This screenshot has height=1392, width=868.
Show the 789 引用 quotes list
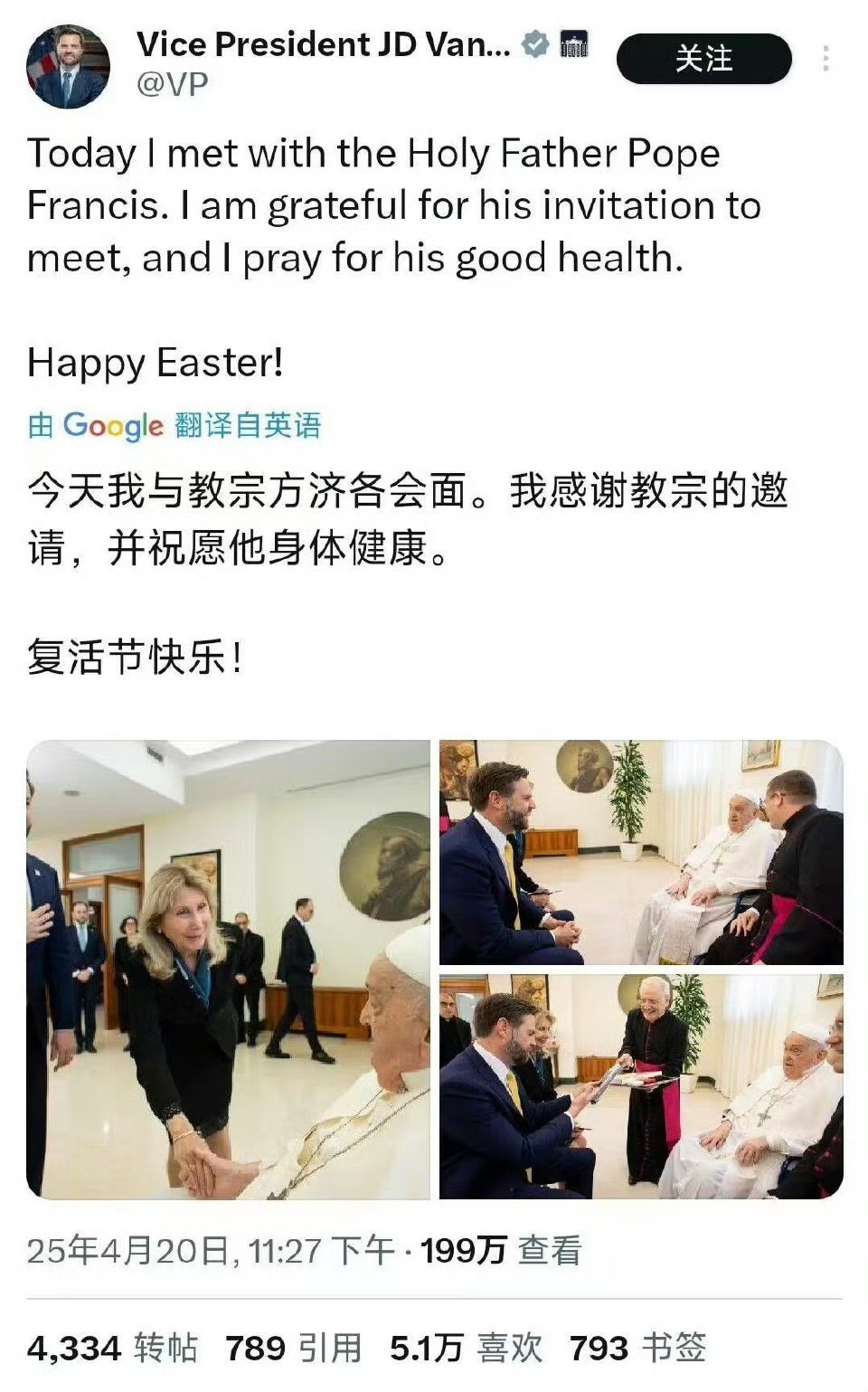pos(294,1348)
